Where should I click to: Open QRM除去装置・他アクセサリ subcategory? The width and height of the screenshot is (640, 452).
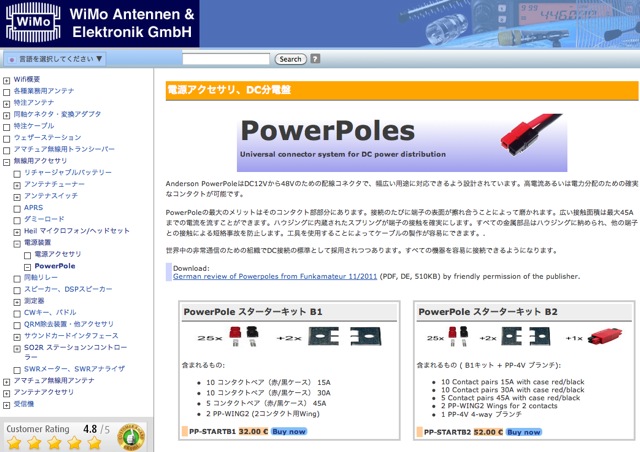tap(69, 324)
